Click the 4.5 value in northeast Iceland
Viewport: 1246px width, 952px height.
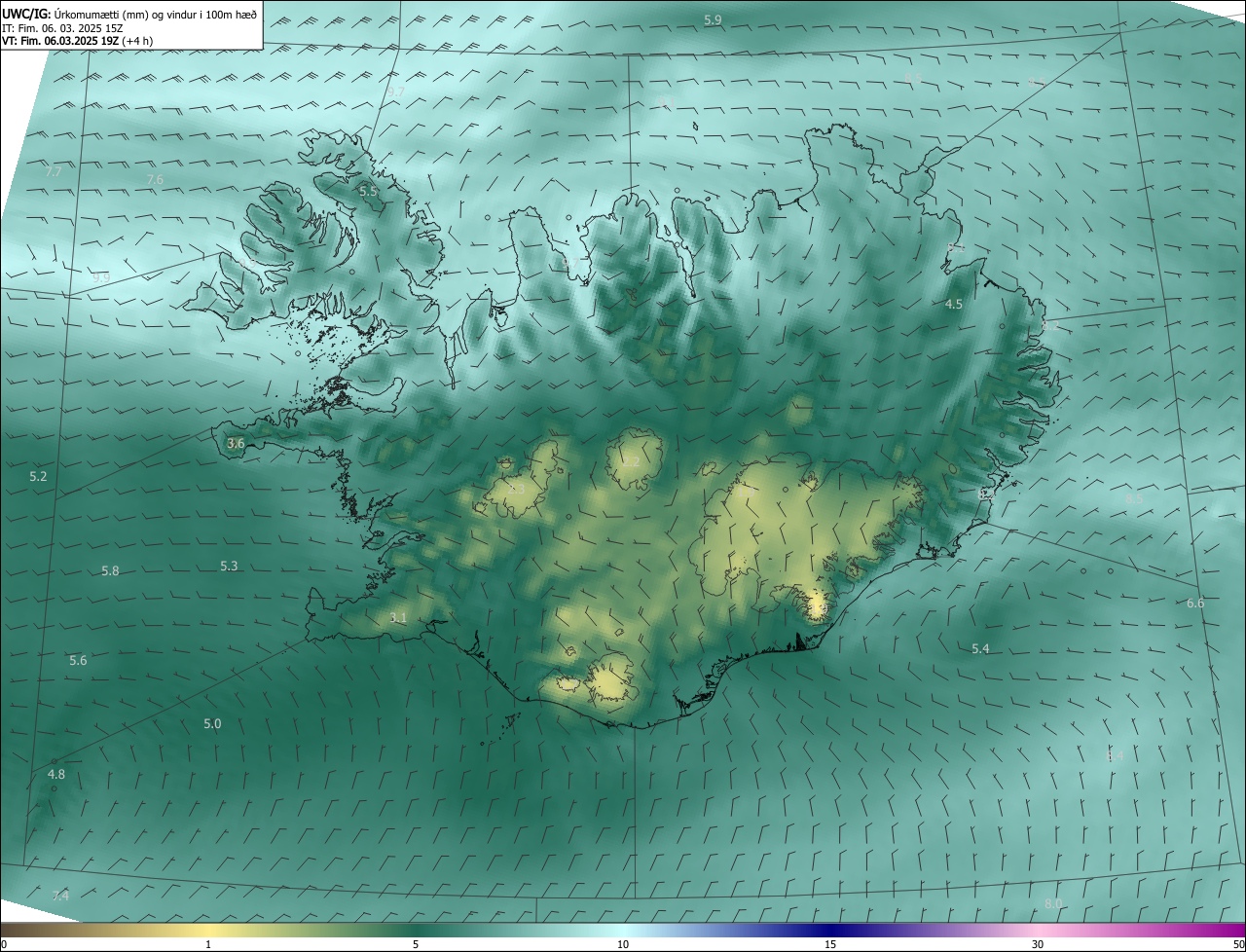(x=954, y=304)
